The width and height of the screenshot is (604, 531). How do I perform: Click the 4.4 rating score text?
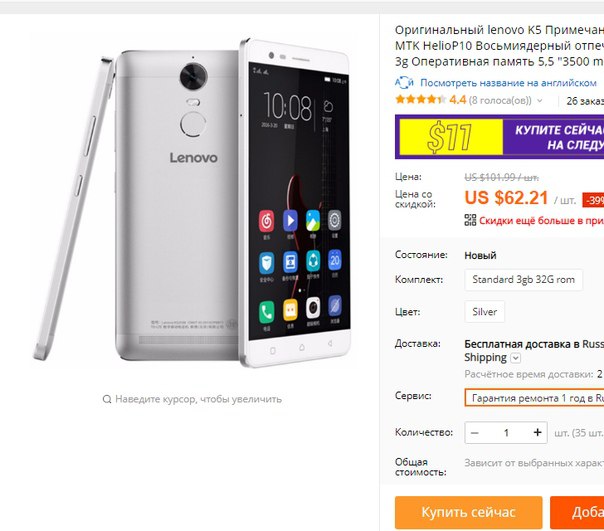pos(458,100)
